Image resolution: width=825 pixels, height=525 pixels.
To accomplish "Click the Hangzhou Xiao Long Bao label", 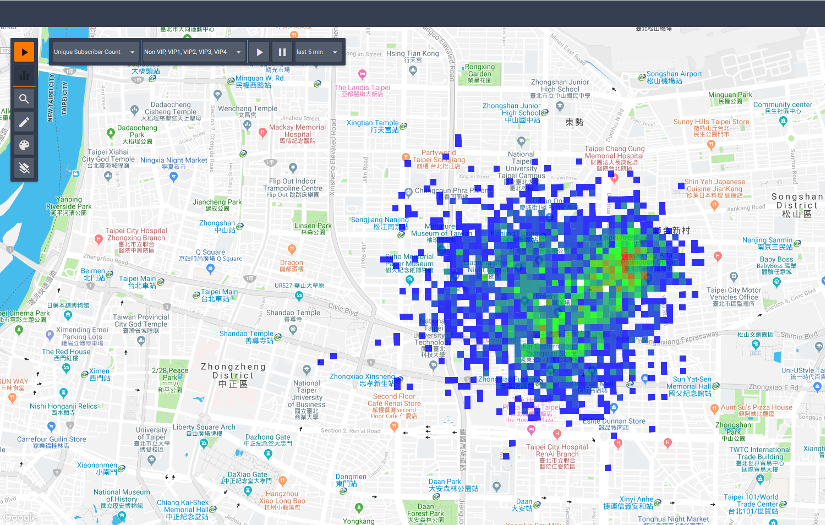I will (x=282, y=500).
